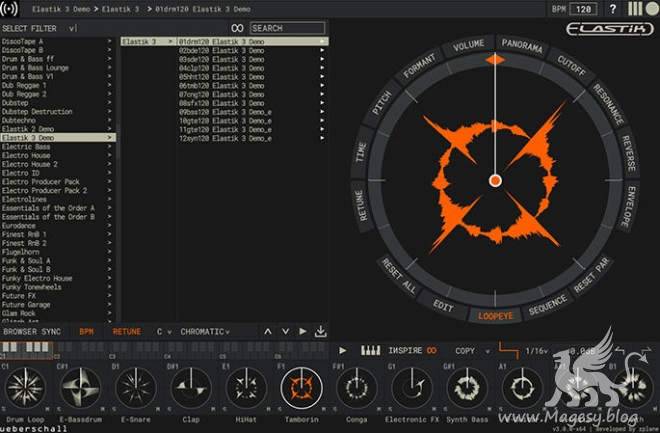The height and width of the screenshot is (433, 660).
Task: Expand the Dubstep Destruction library arrow
Action: 109,112
